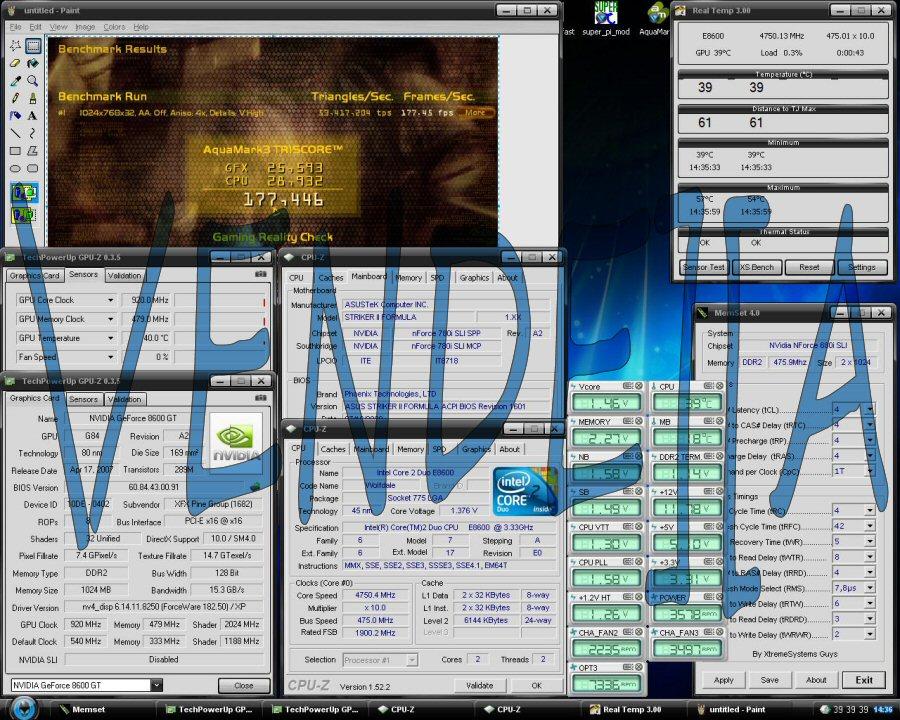Open the Command per Clock (CpC) dropdown
Image resolution: width=900 pixels, height=720 pixels.
(x=870, y=471)
